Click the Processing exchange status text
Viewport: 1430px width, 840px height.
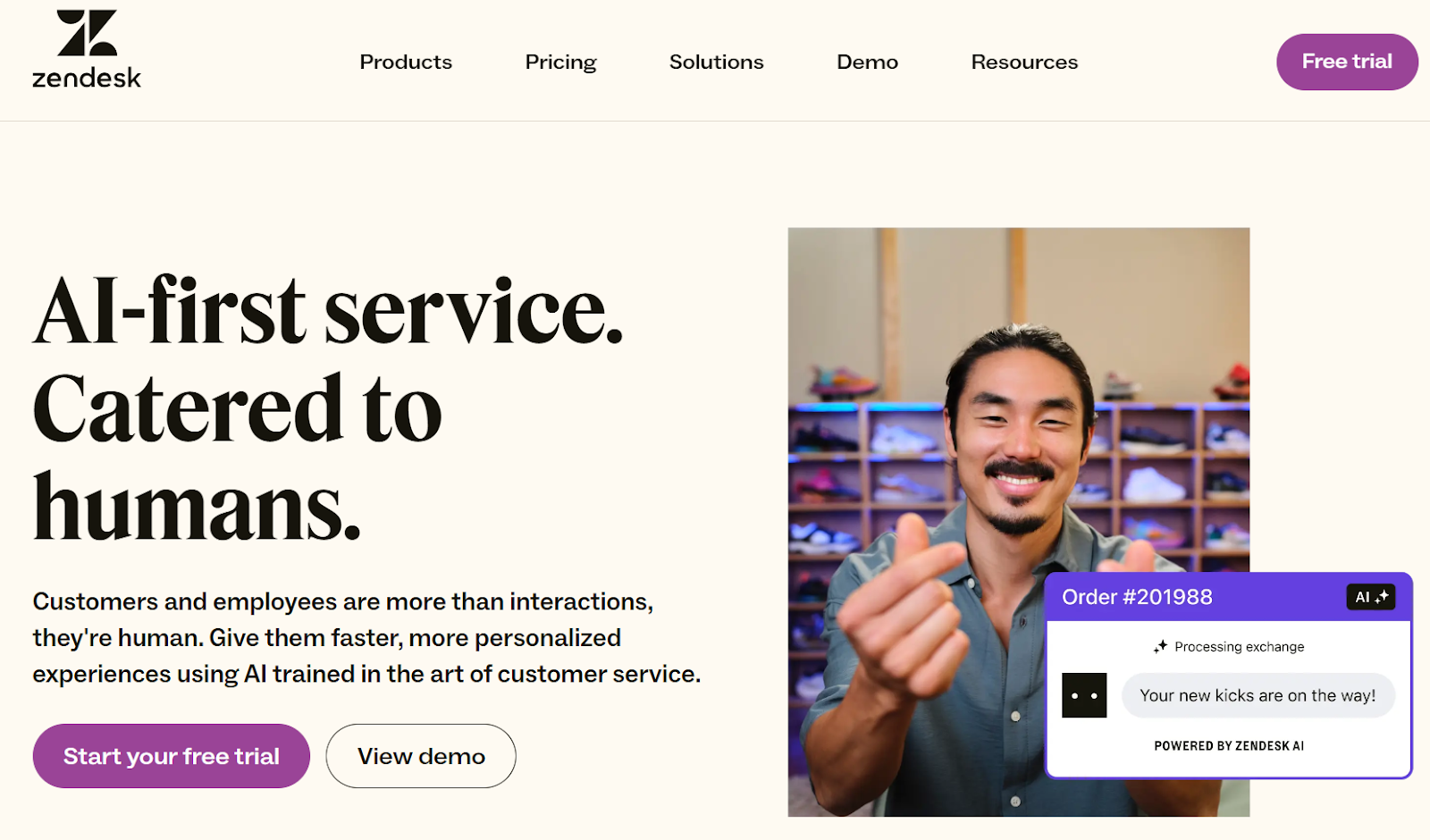1239,647
